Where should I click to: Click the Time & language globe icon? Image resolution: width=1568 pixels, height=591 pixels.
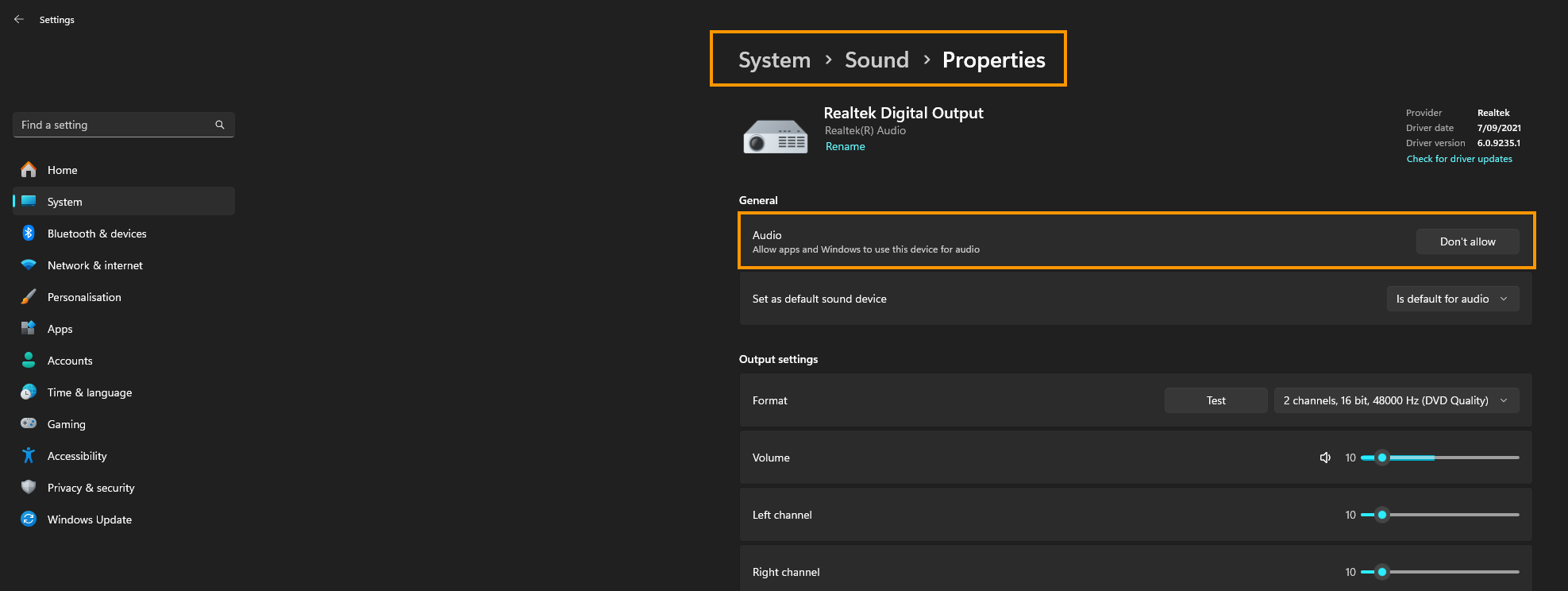(29, 392)
